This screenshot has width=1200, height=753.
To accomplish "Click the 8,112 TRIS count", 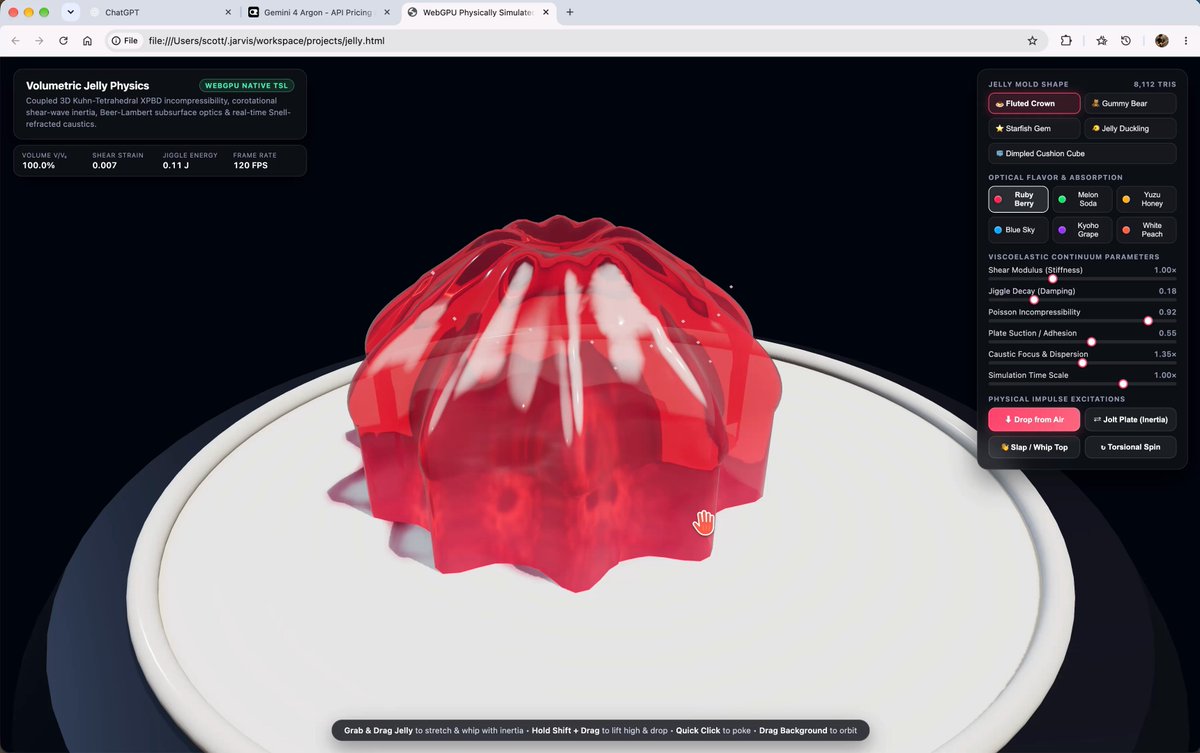I will pyautogui.click(x=1155, y=85).
